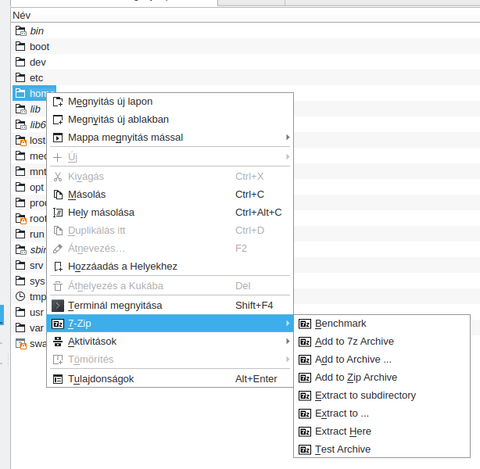Click the bin folder icon

20,31
